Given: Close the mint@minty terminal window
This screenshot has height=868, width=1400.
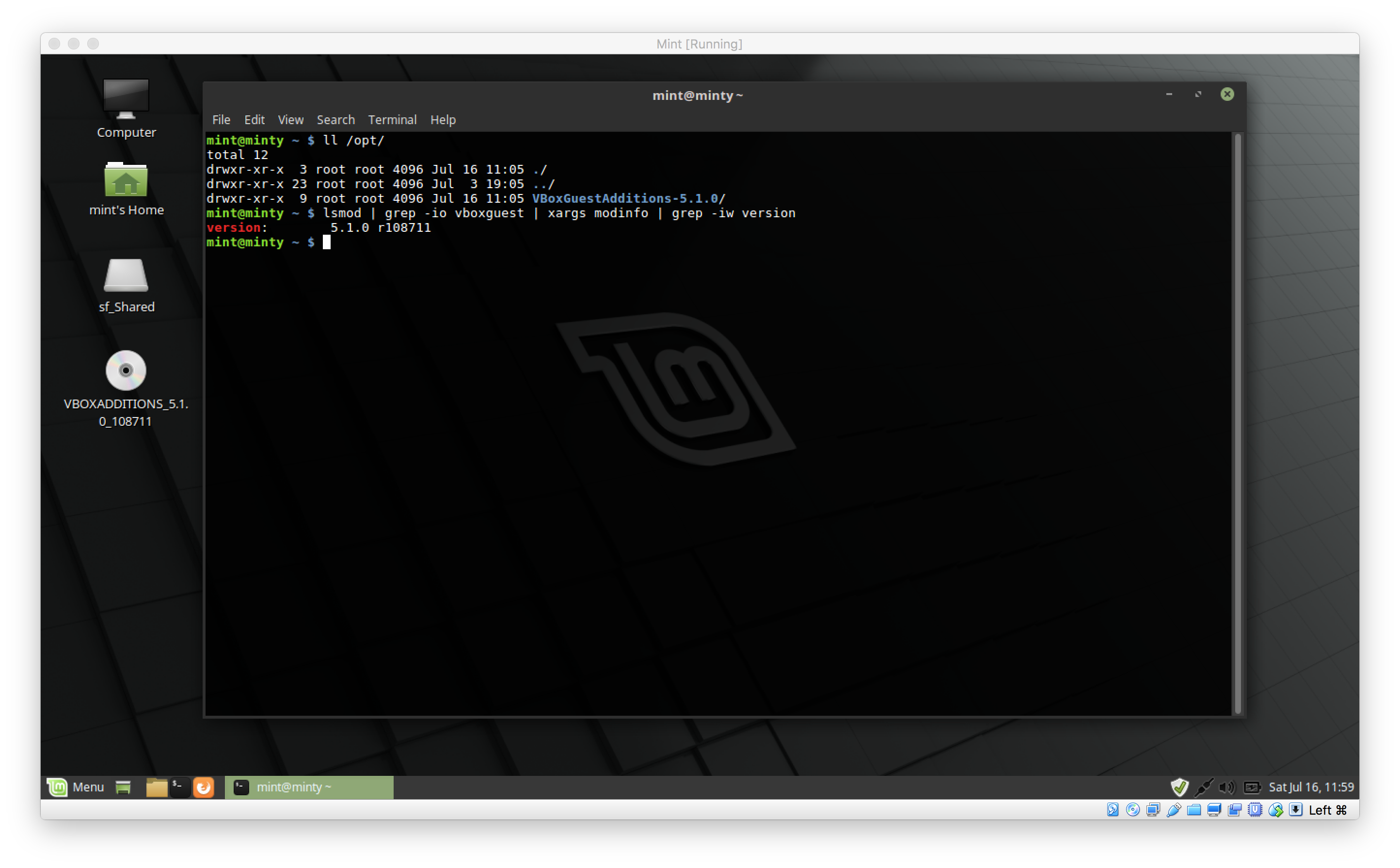Looking at the screenshot, I should click(x=1227, y=94).
